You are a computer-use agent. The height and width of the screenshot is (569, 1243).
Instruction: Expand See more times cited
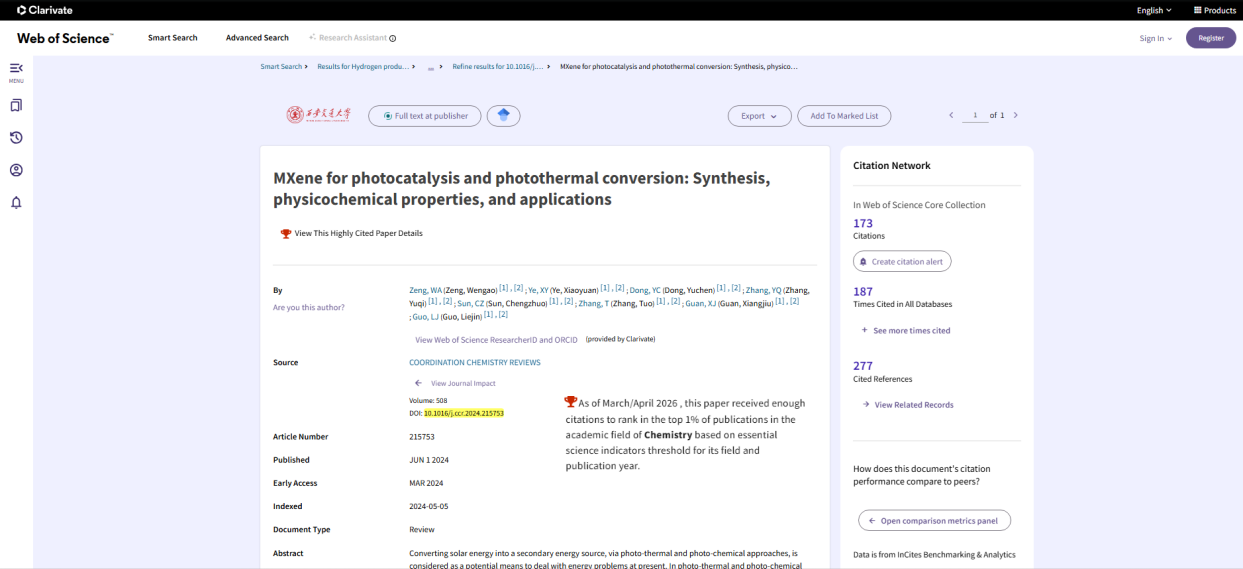coord(905,330)
